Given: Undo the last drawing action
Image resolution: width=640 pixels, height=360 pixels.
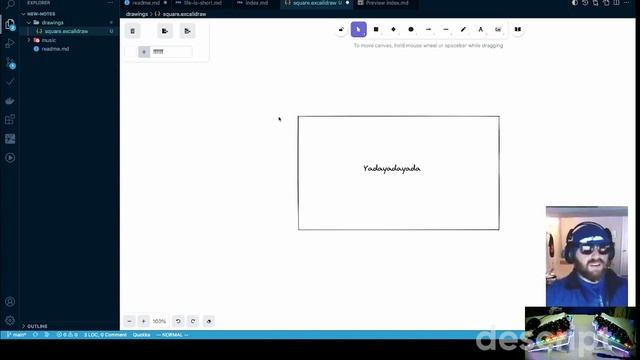Looking at the screenshot, I should pyautogui.click(x=178, y=321).
